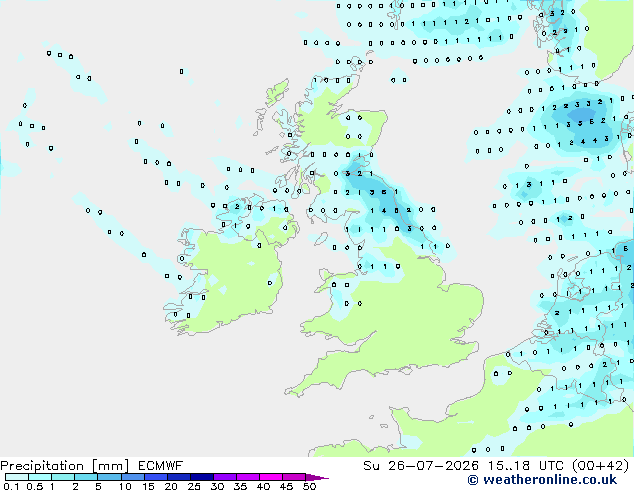634x490 pixels.
Task: Click the 30–35 mm purple legend swatch
Action: [x=225, y=477]
